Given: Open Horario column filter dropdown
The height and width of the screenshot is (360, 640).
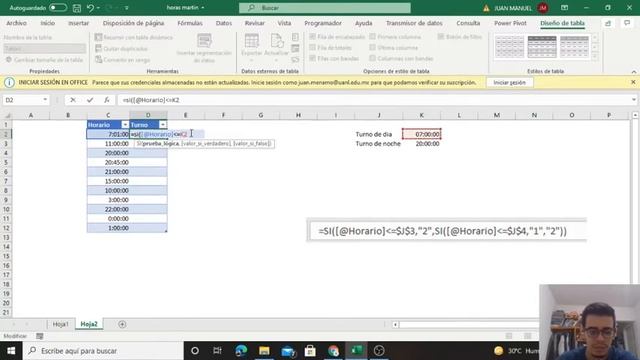Looking at the screenshot, I should click(x=125, y=124).
